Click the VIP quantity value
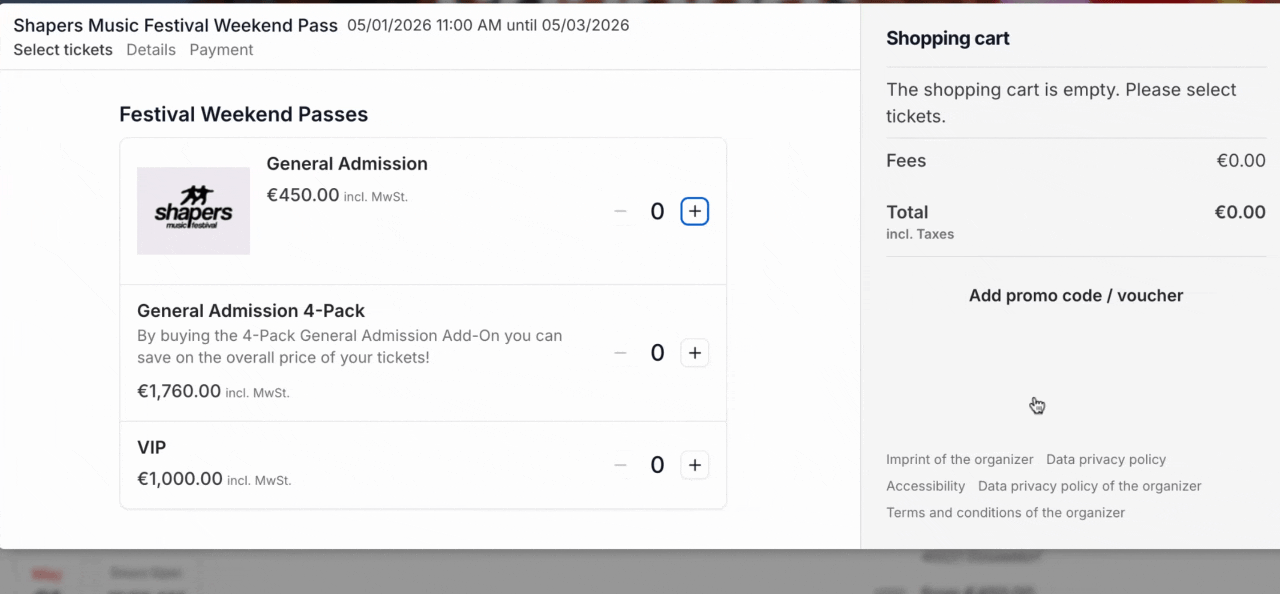The image size is (1280, 594). [657, 465]
